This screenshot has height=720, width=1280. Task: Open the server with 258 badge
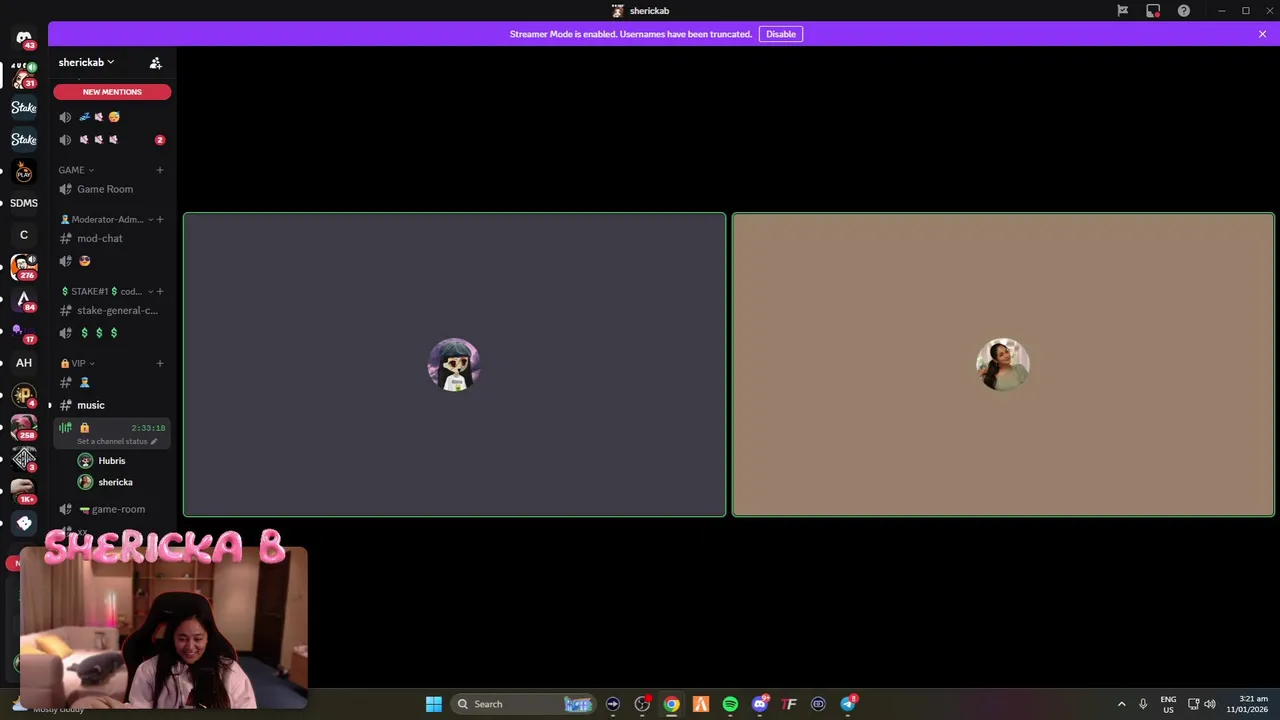[24, 427]
